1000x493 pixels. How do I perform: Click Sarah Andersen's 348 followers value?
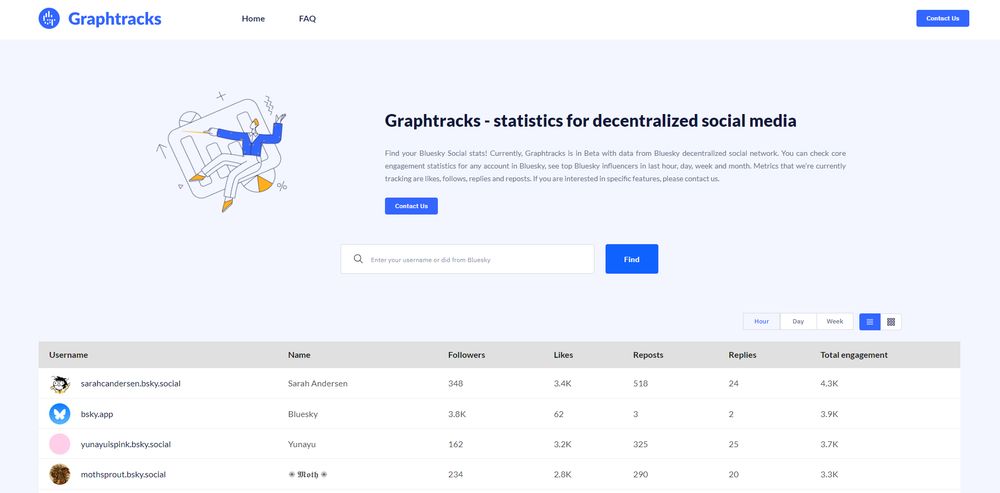tap(455, 384)
